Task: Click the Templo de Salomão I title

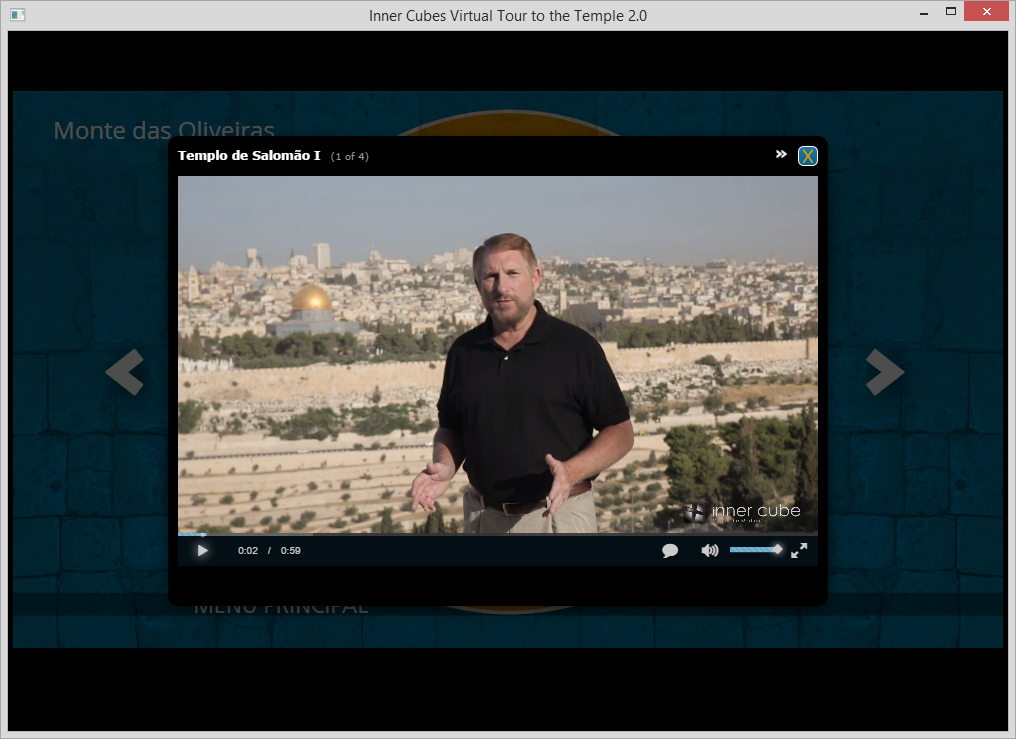Action: point(249,155)
